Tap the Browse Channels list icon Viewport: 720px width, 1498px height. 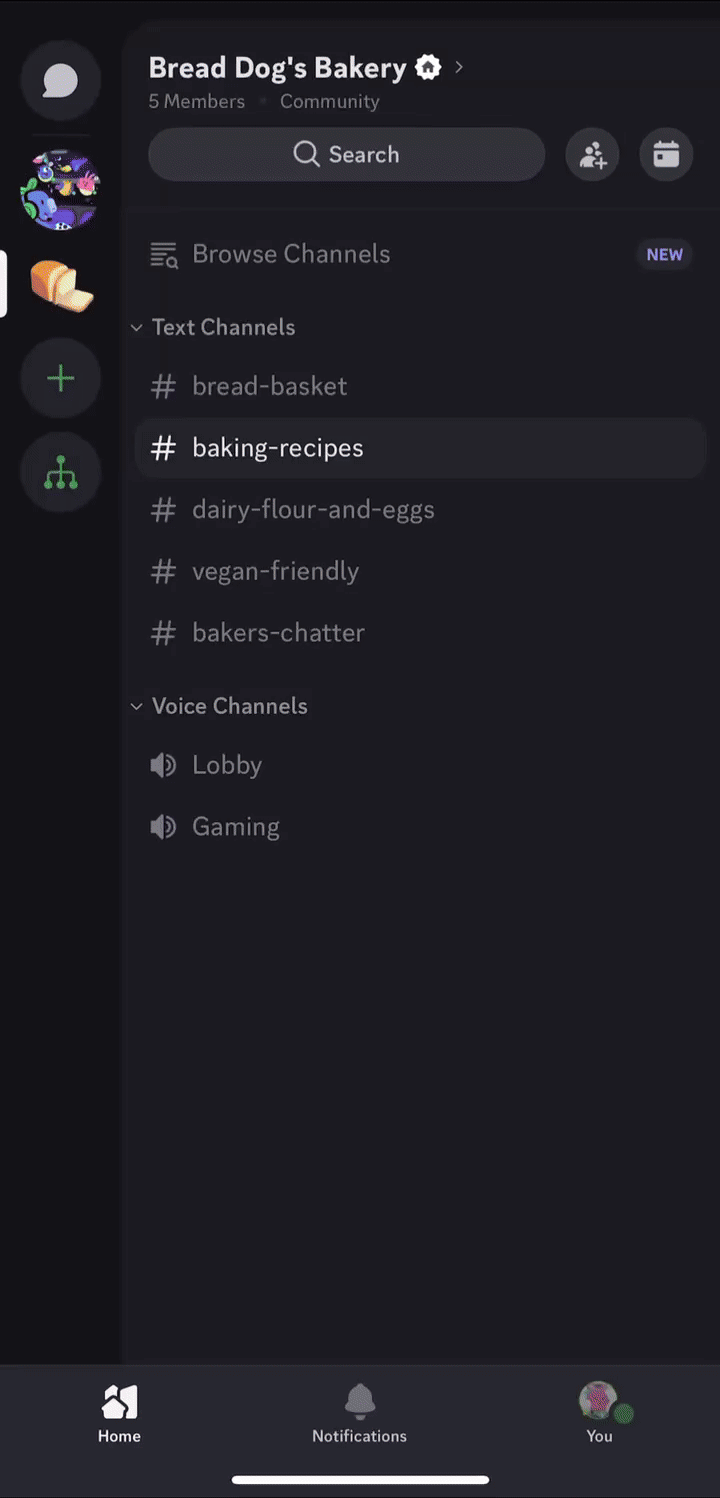click(x=164, y=254)
